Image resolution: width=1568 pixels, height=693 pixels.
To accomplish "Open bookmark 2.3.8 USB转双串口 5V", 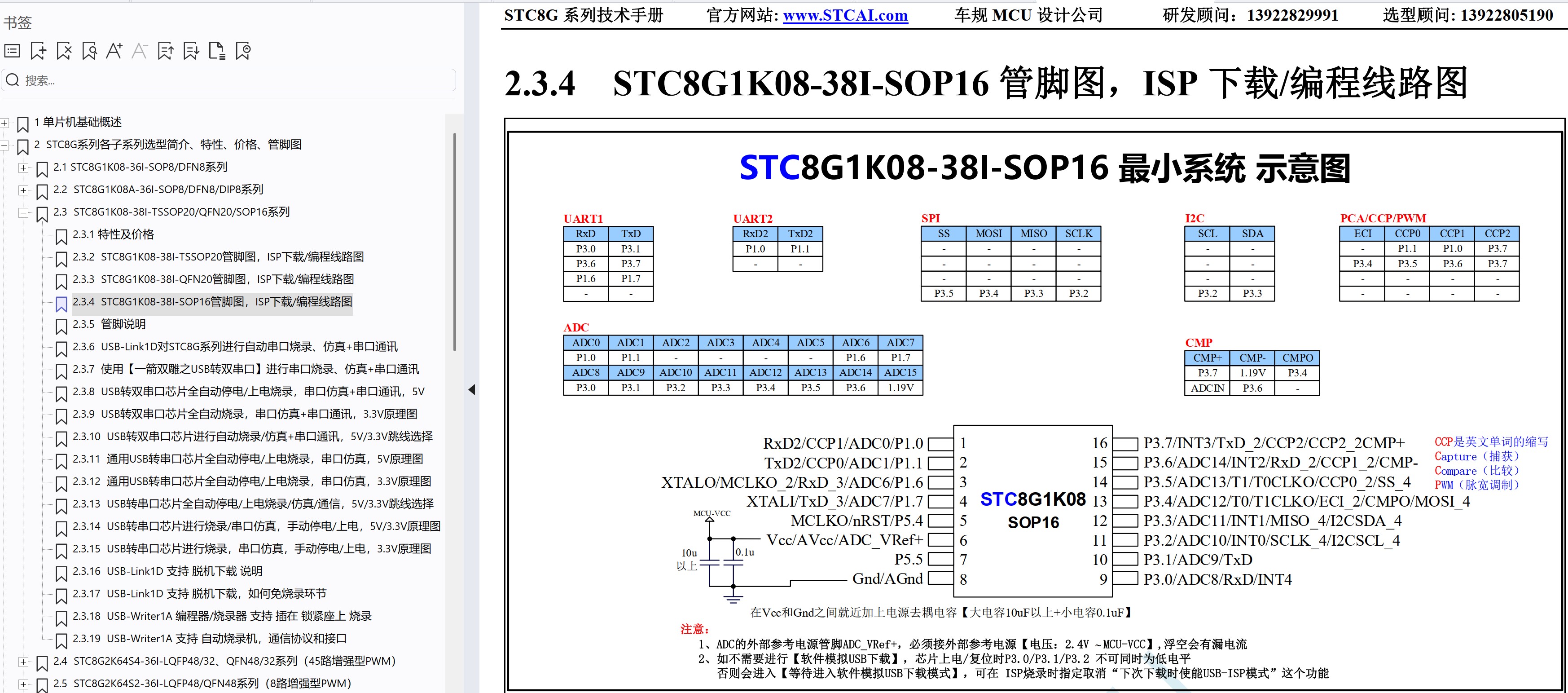I will coord(248,392).
